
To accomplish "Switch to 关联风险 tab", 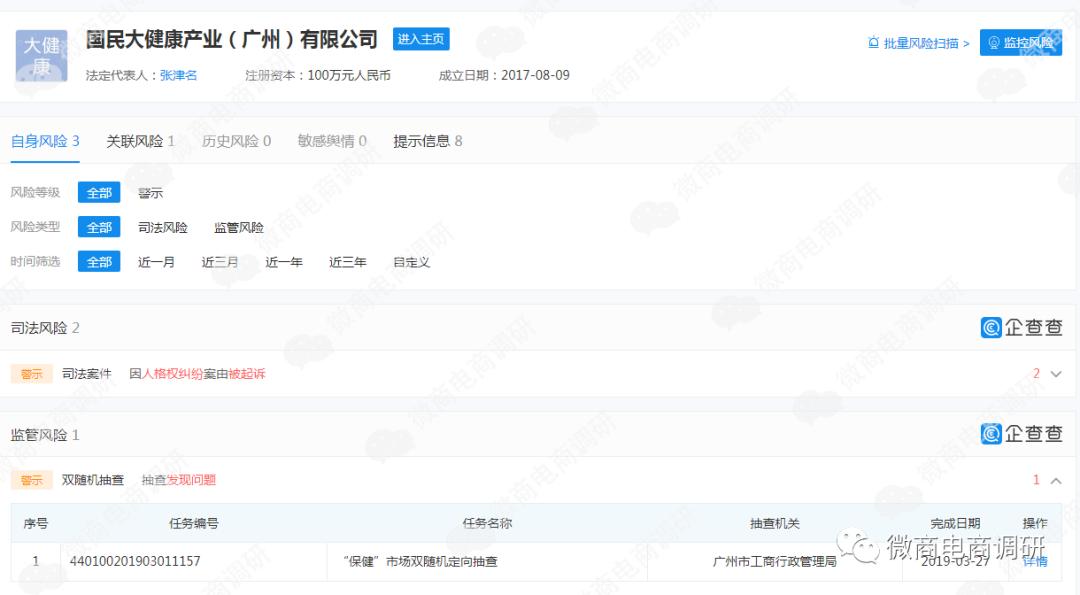I will tap(141, 141).
